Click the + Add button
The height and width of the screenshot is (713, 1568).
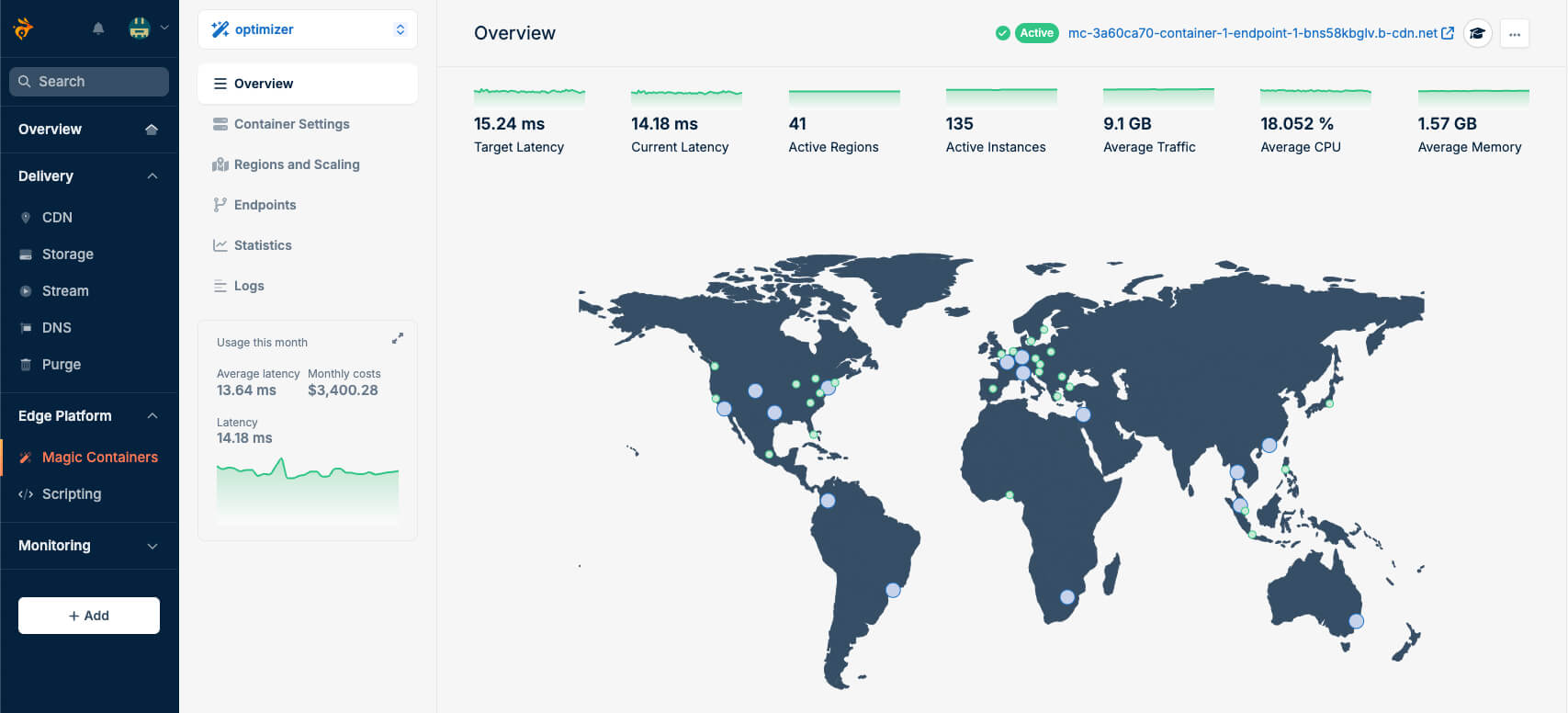click(89, 616)
